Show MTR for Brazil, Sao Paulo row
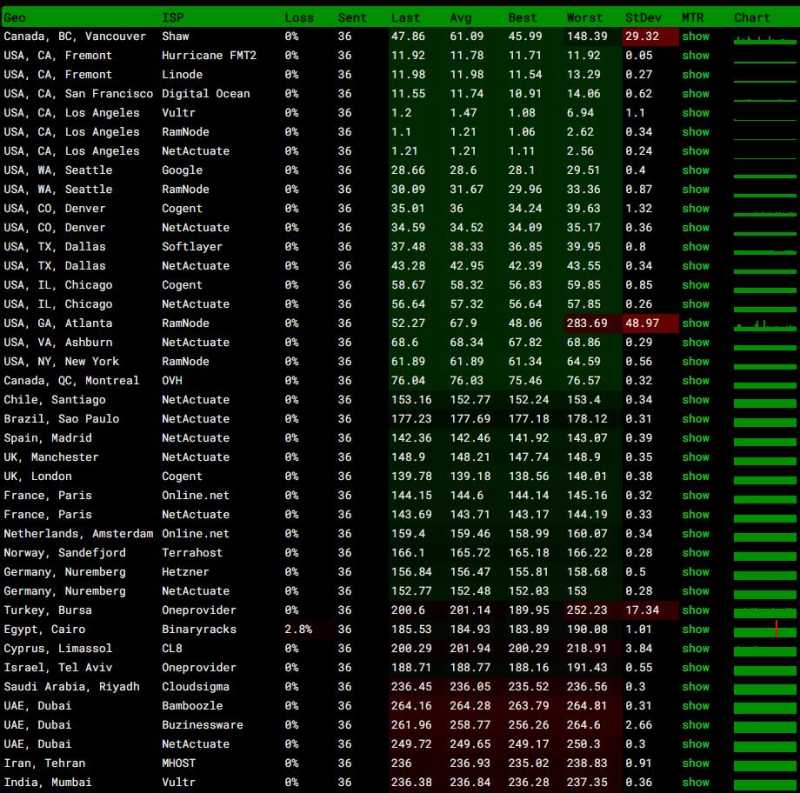 (695, 419)
